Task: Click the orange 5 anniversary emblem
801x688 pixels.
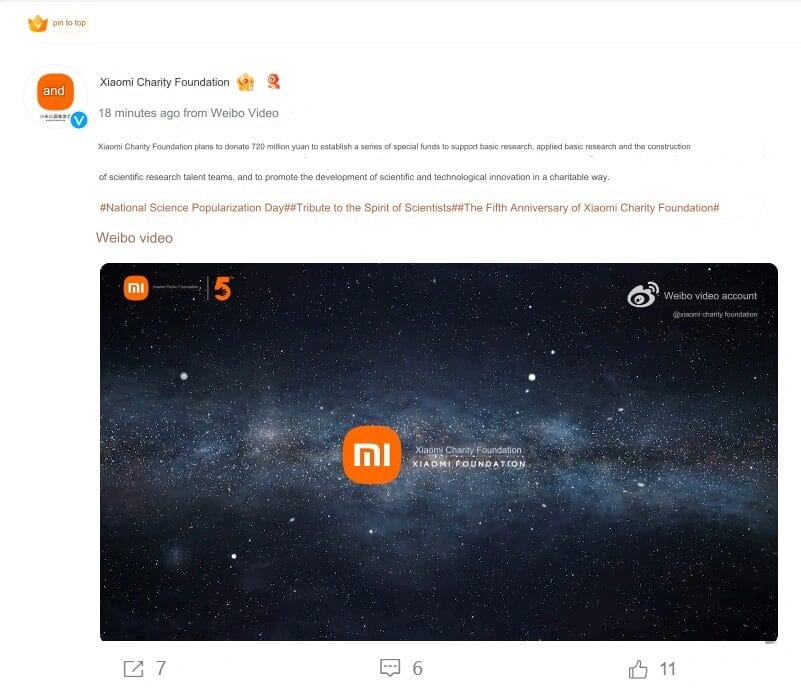Action: pyautogui.click(x=223, y=288)
